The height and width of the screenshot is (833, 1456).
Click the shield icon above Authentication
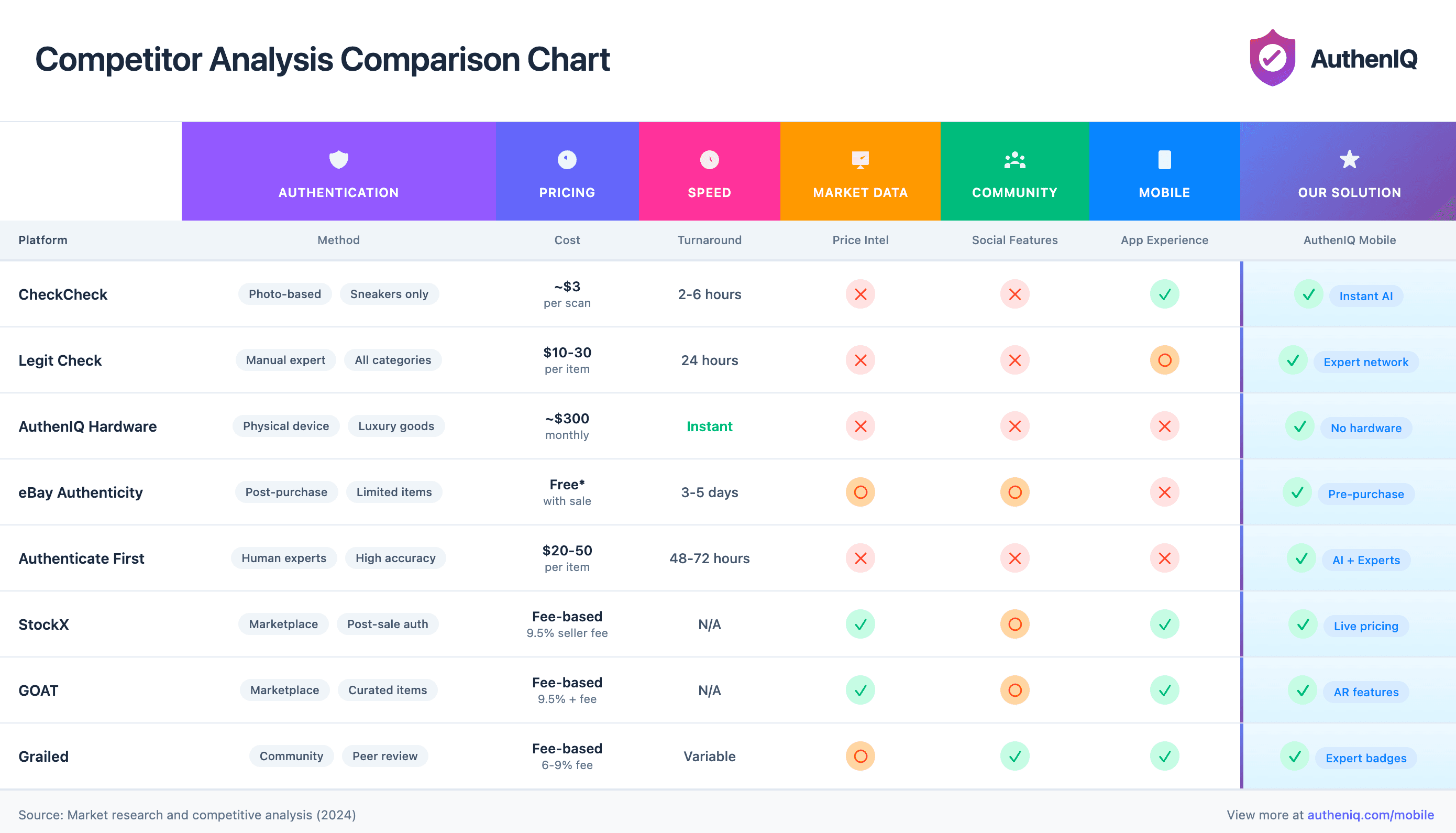pos(338,160)
